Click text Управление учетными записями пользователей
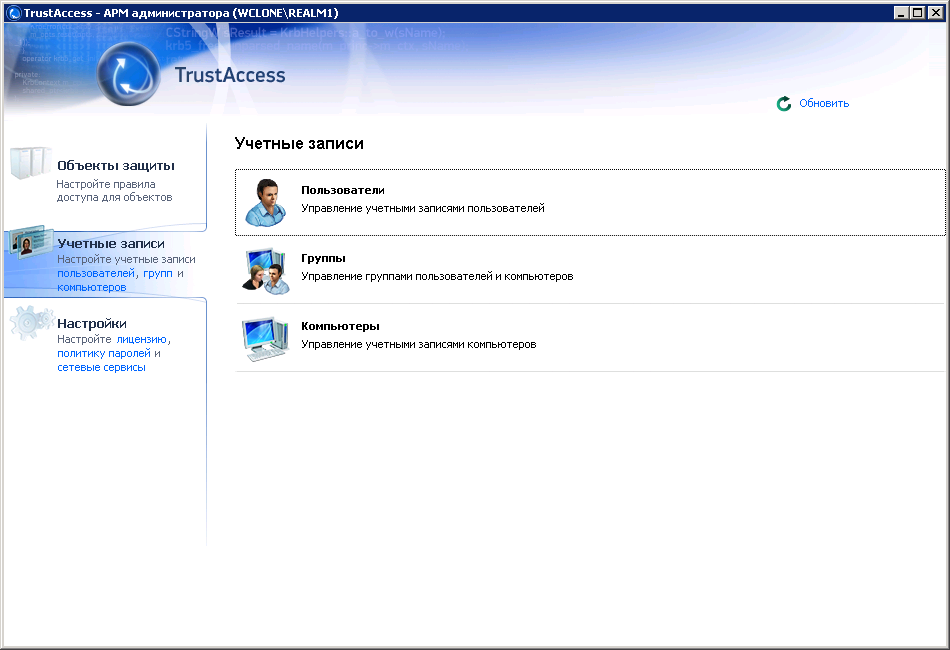This screenshot has width=950, height=650. coord(423,208)
